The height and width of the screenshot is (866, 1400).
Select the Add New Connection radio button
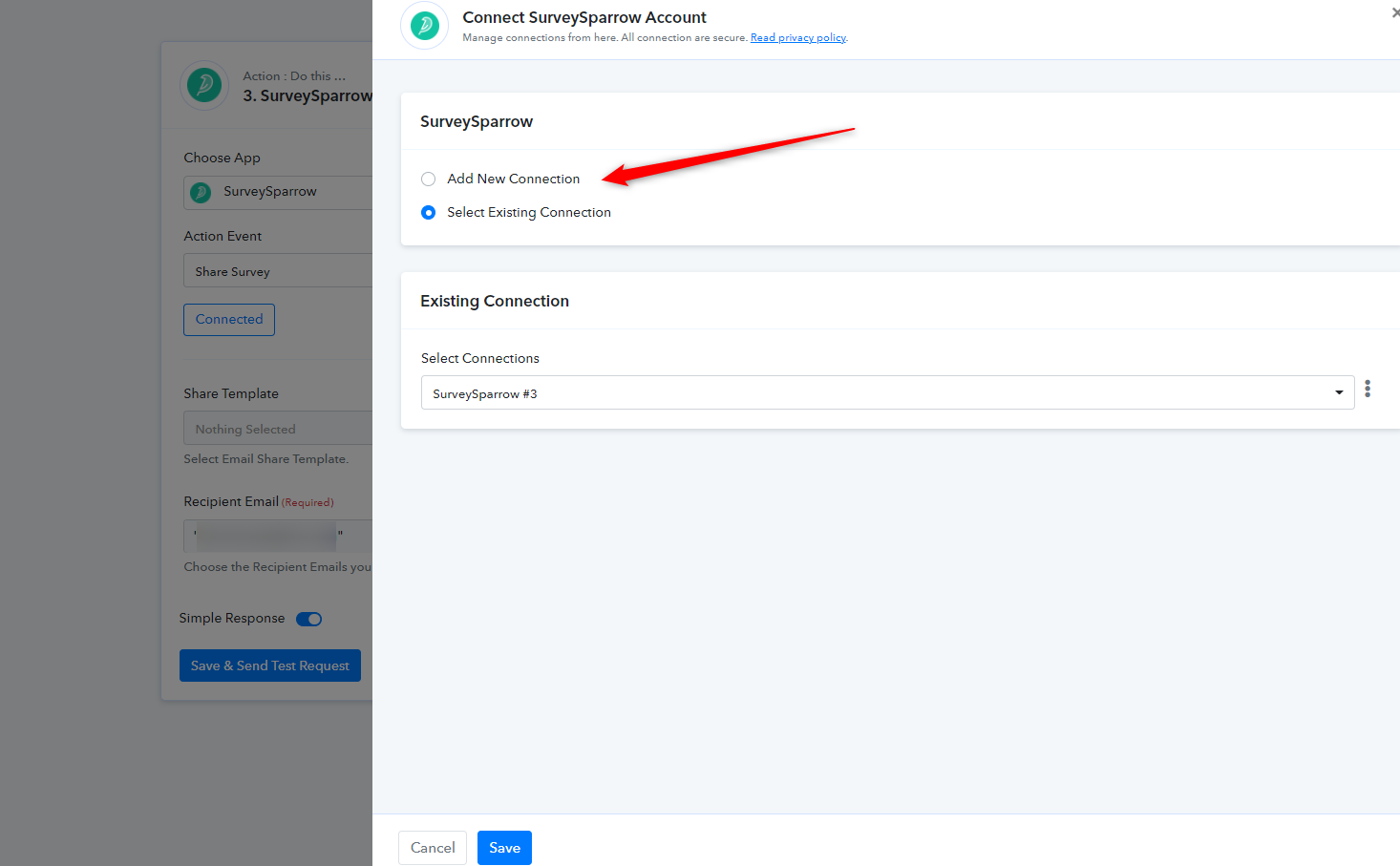[x=428, y=179]
